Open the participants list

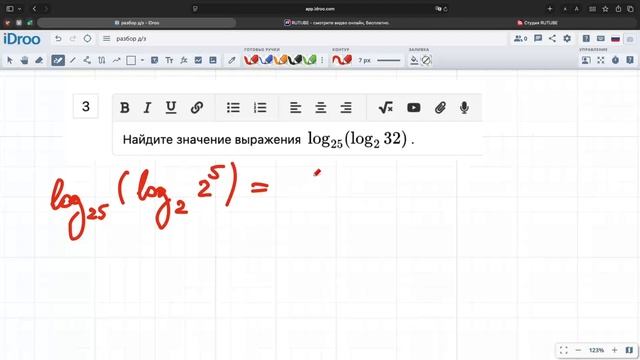pos(520,38)
